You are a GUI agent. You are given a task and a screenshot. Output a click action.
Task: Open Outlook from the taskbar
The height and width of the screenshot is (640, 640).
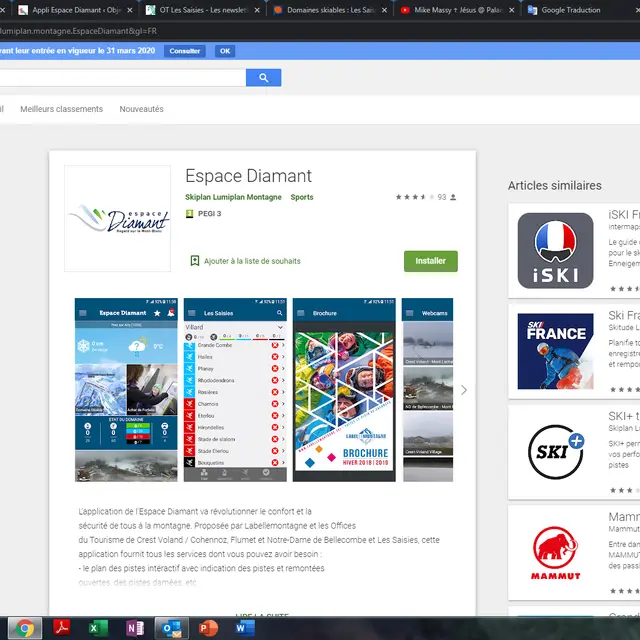[x=171, y=628]
